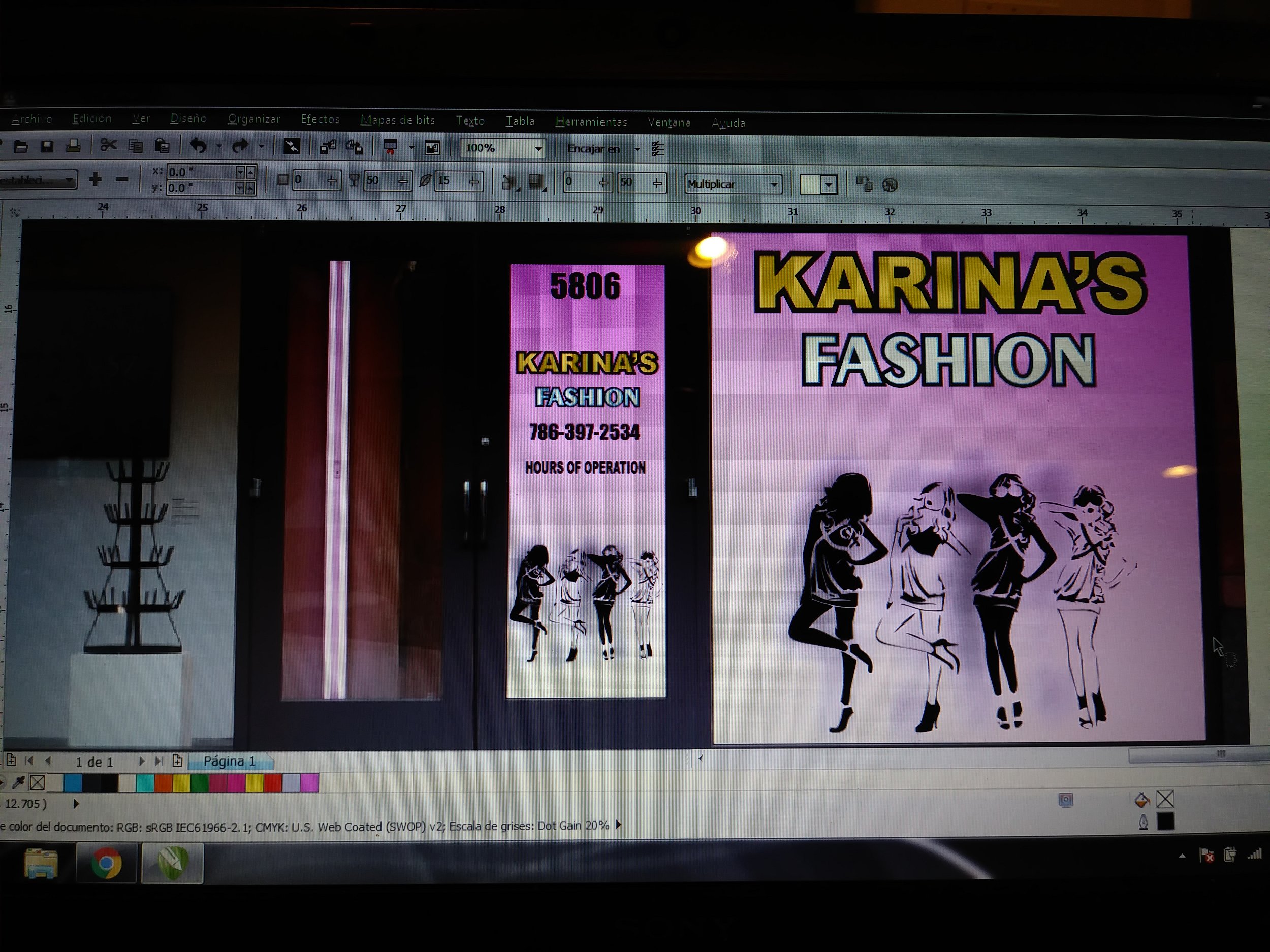Open the shadow angle slider popup

click(332, 181)
